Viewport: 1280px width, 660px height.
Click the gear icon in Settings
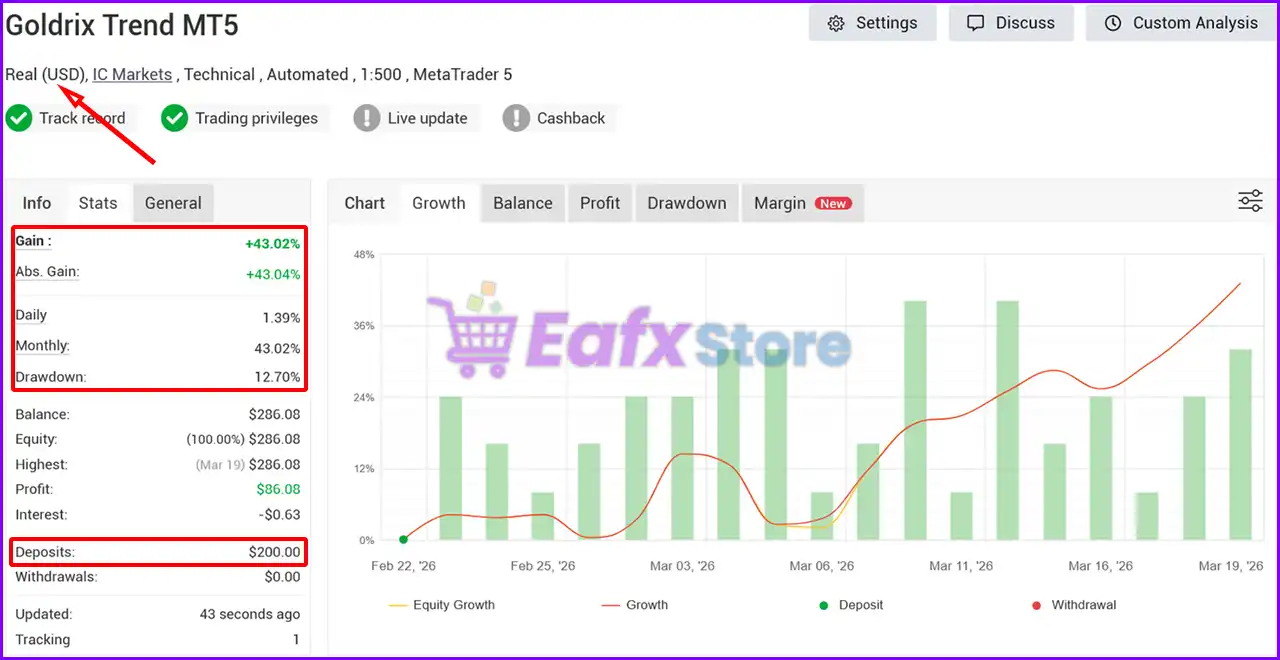836,23
